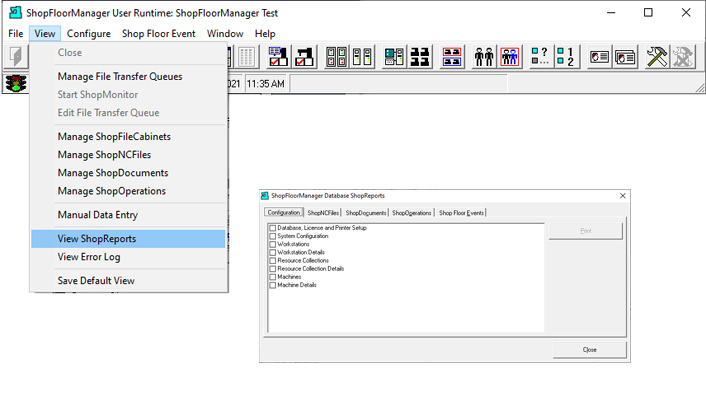The width and height of the screenshot is (706, 397).
Task: Click the red and blue machine groups icon
Action: (452, 57)
